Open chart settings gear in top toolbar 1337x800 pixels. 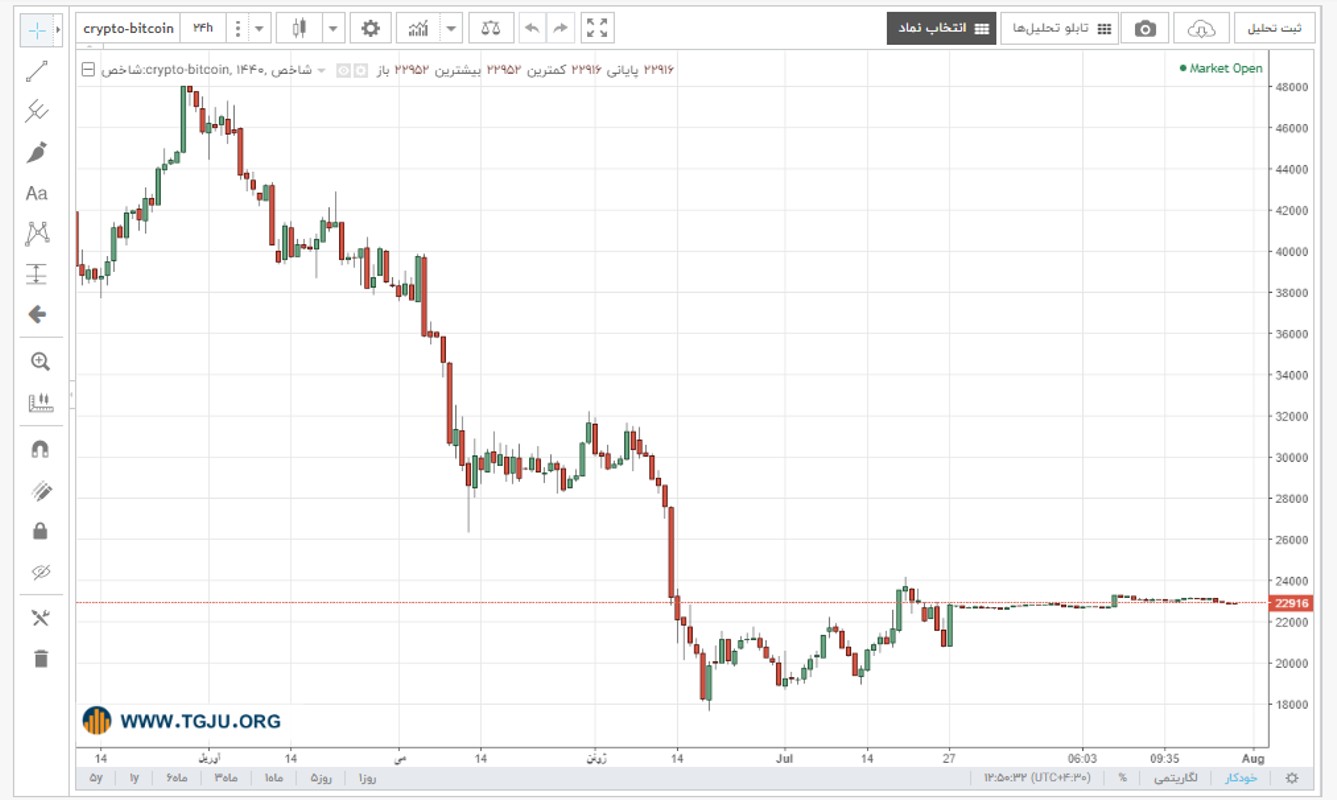click(x=371, y=28)
